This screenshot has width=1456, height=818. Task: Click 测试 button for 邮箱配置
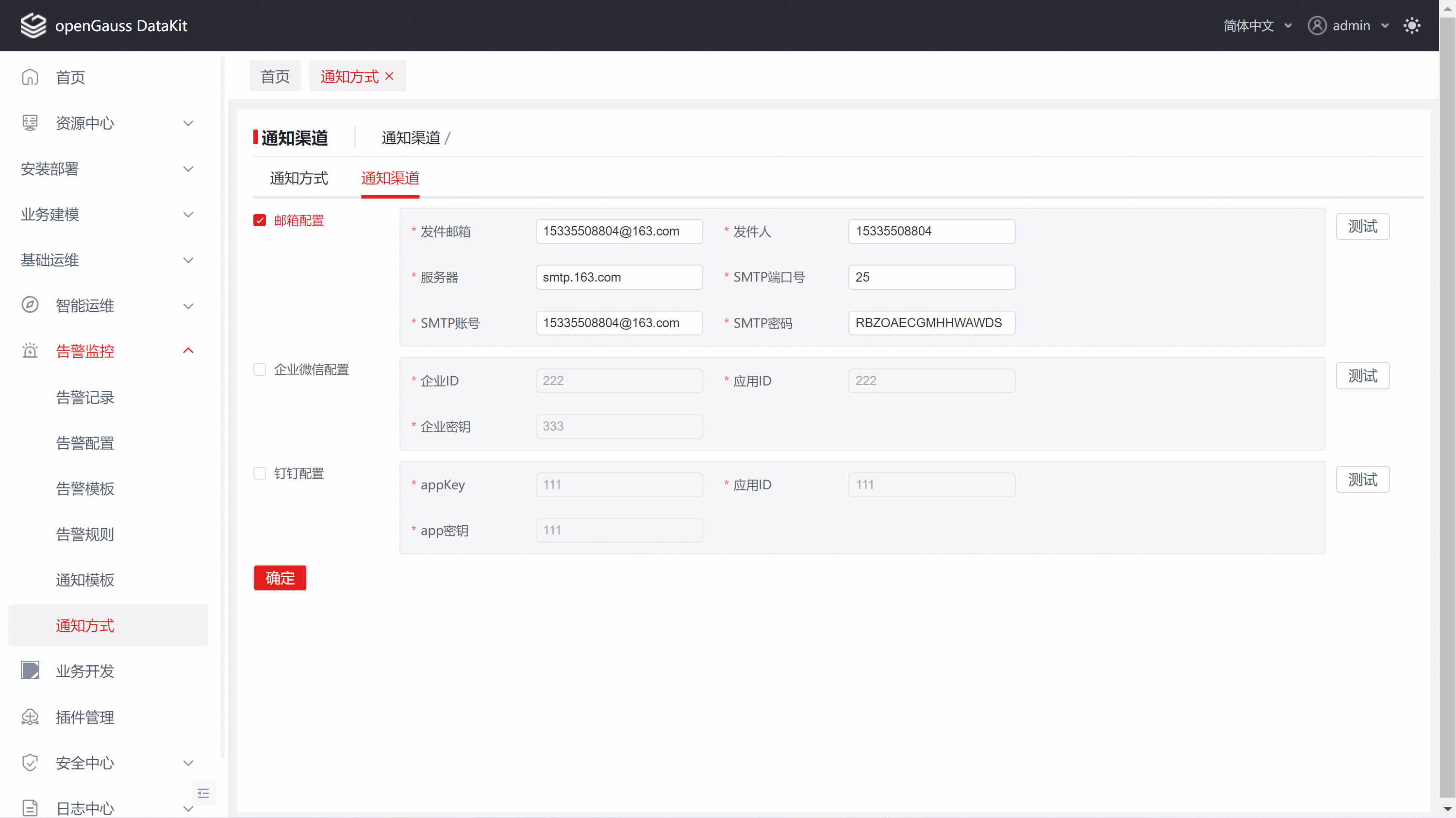coord(1362,227)
